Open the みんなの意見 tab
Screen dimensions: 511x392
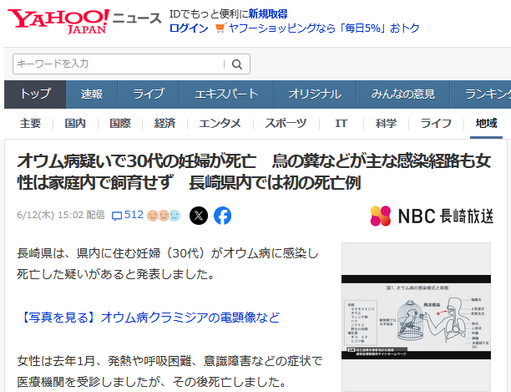[x=403, y=94]
